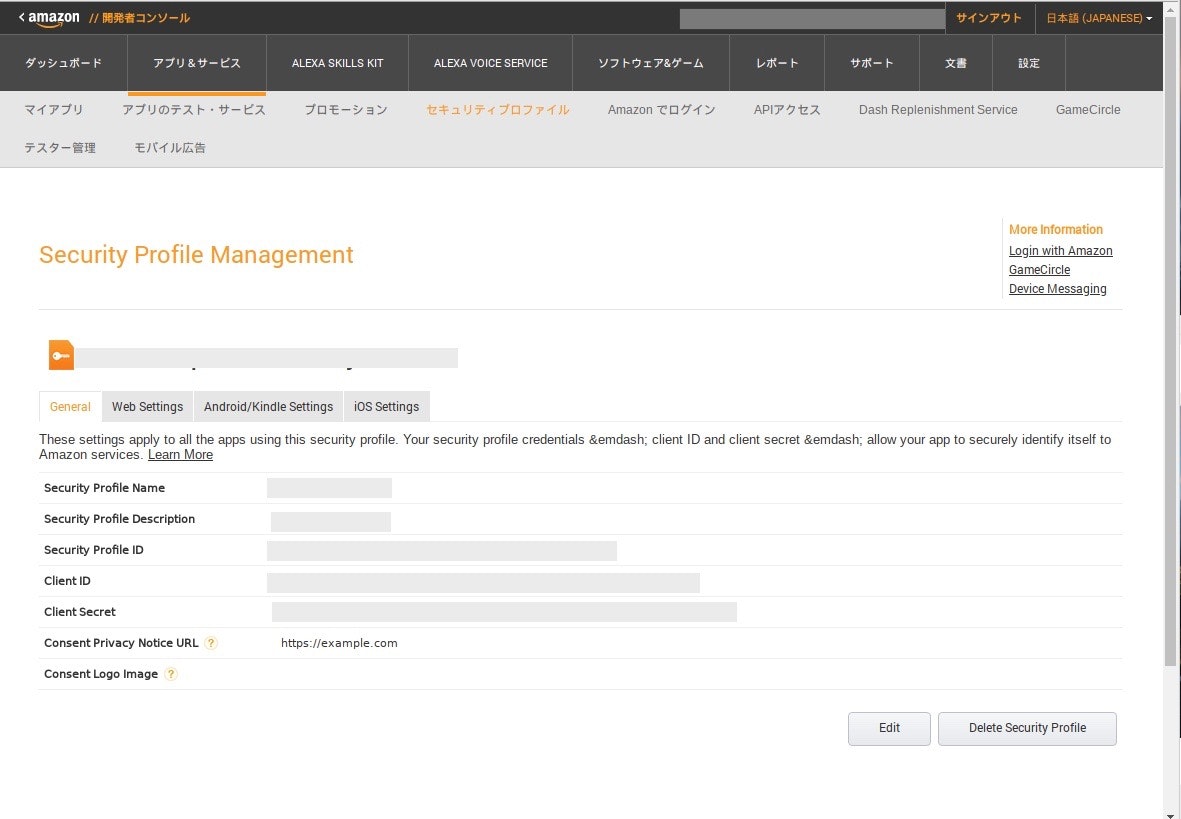
Task: Open help icon for Consent Privacy Notice URL
Action: pos(211,643)
